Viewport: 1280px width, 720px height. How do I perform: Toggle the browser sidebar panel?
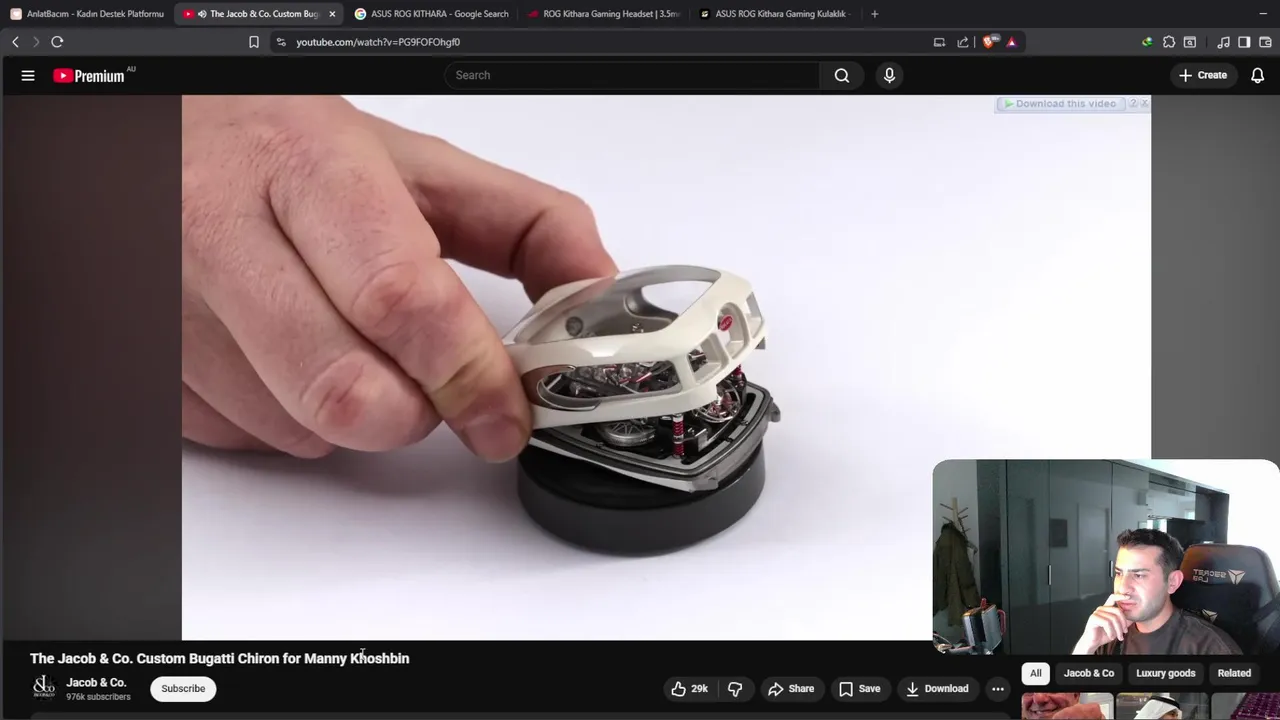(1244, 42)
